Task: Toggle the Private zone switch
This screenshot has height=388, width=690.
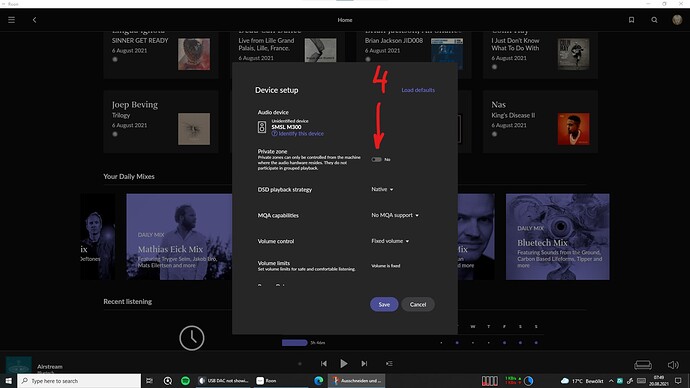Action: pos(376,160)
